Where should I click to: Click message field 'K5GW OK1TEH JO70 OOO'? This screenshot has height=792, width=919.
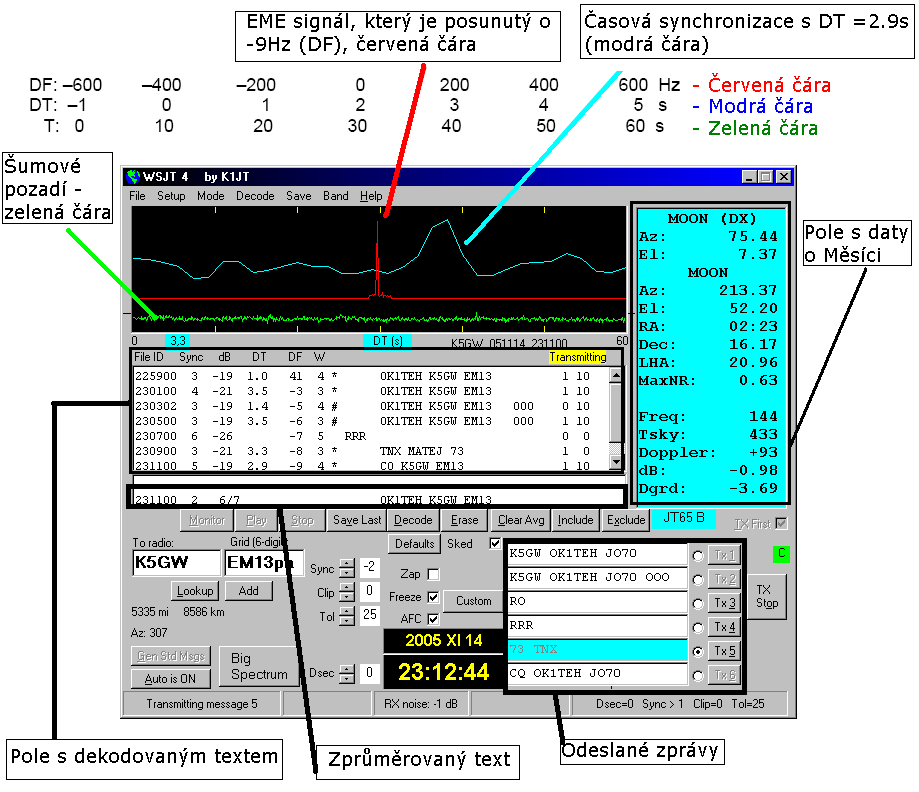click(597, 577)
